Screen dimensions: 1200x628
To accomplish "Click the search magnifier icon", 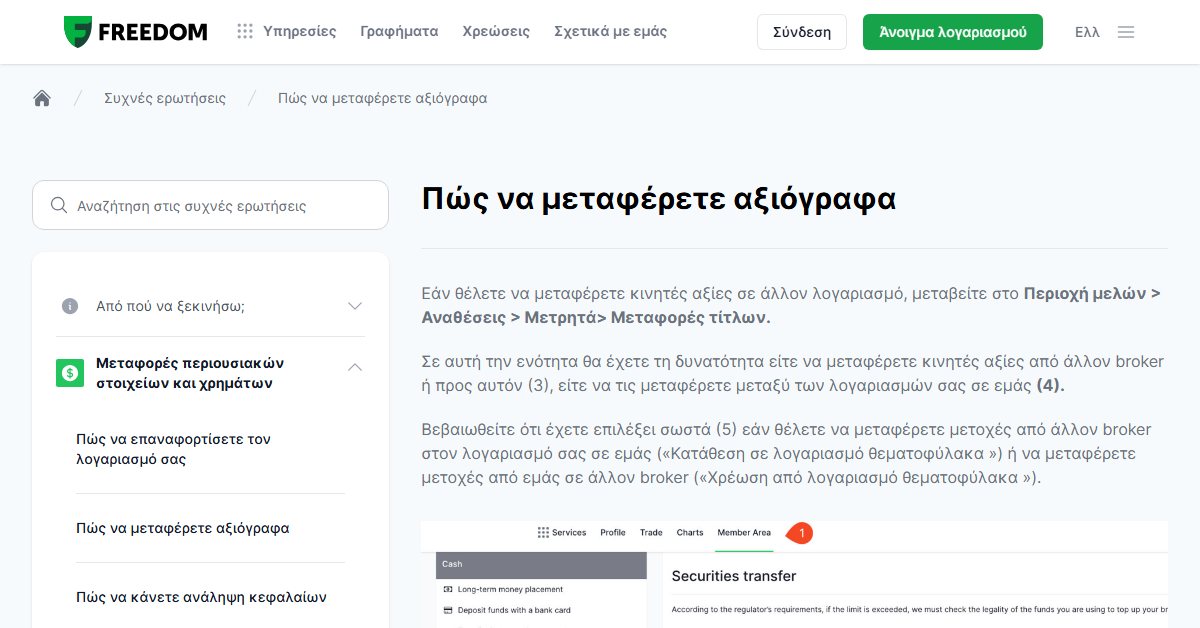I will pos(58,205).
